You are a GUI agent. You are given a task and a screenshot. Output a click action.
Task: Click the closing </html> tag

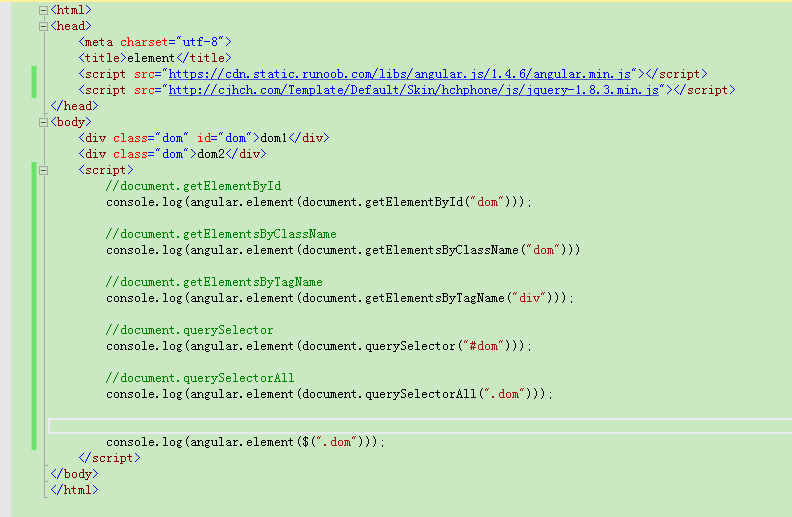point(74,490)
